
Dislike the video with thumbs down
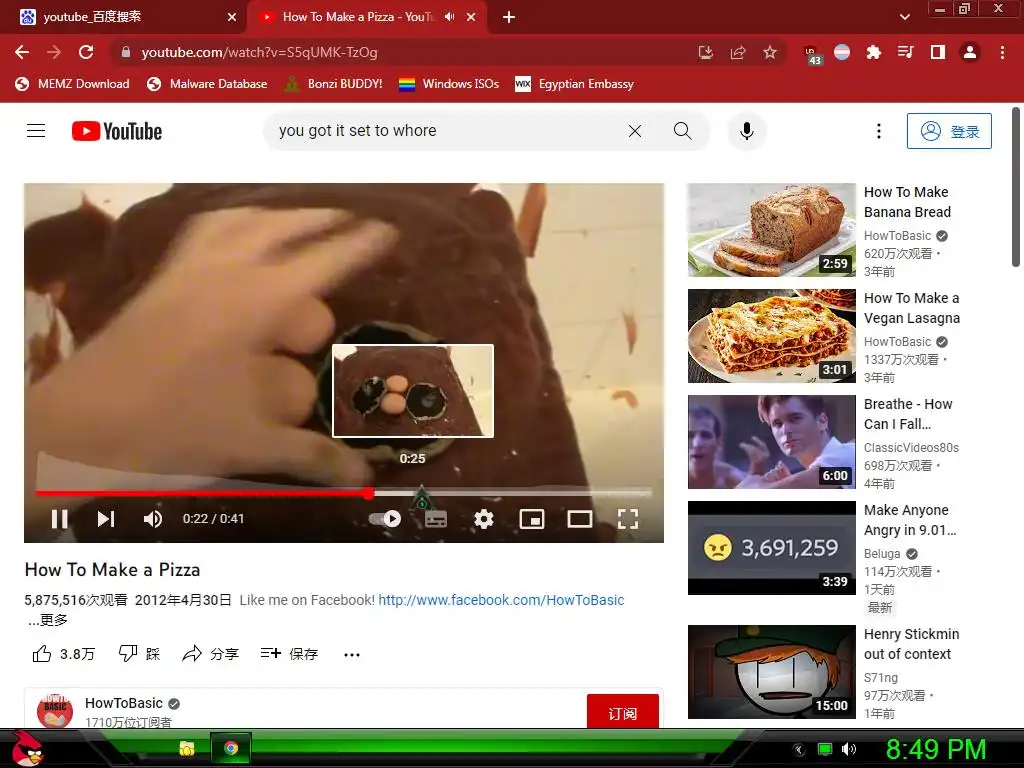pyautogui.click(x=139, y=654)
